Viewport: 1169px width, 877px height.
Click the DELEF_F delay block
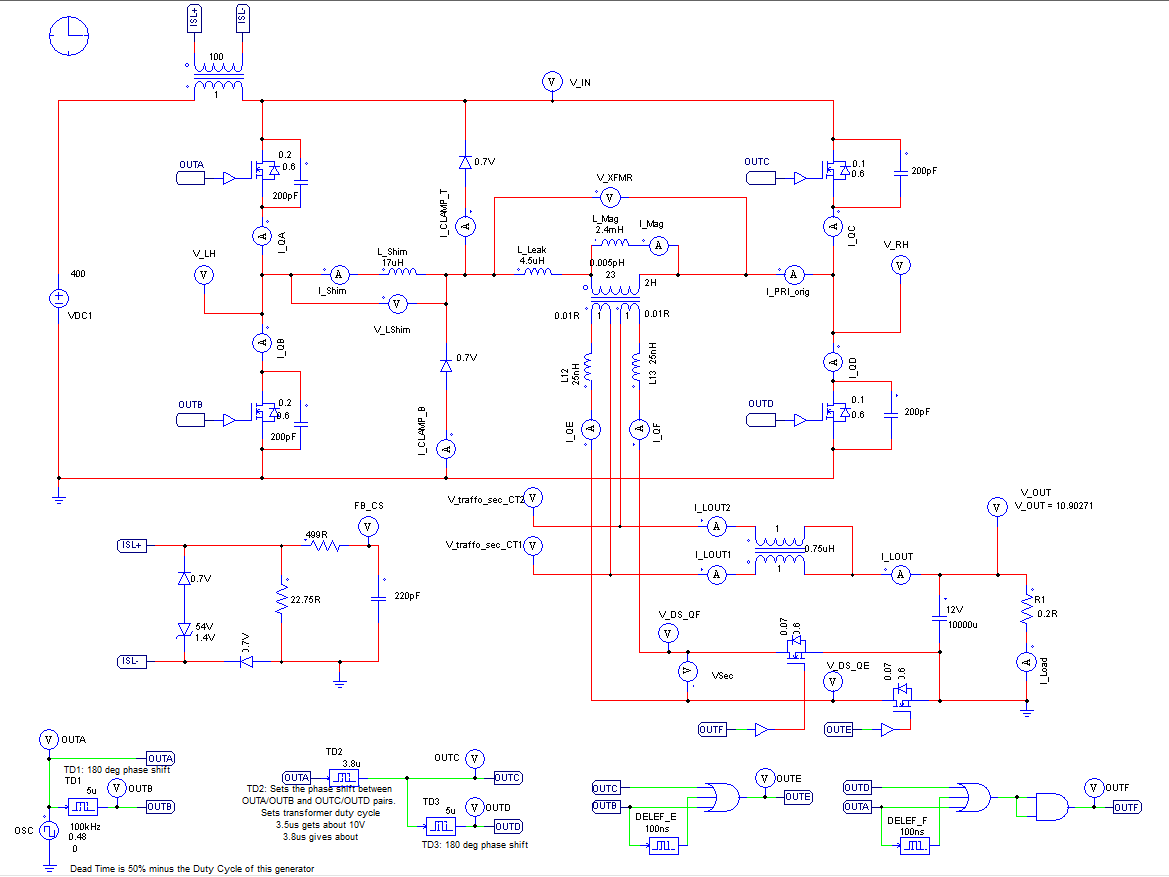(915, 846)
